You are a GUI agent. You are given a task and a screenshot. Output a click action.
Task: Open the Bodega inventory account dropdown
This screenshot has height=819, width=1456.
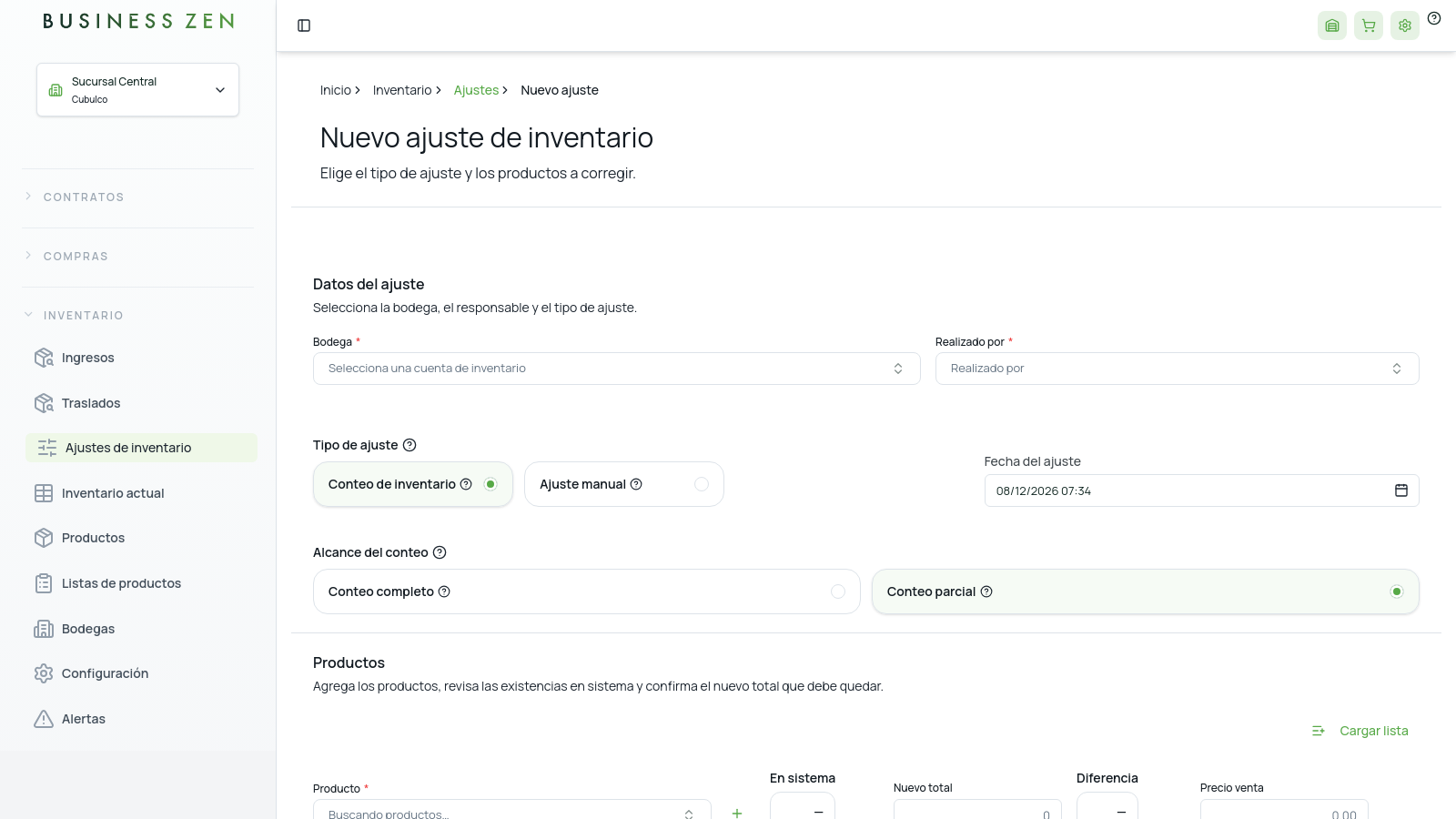617,369
